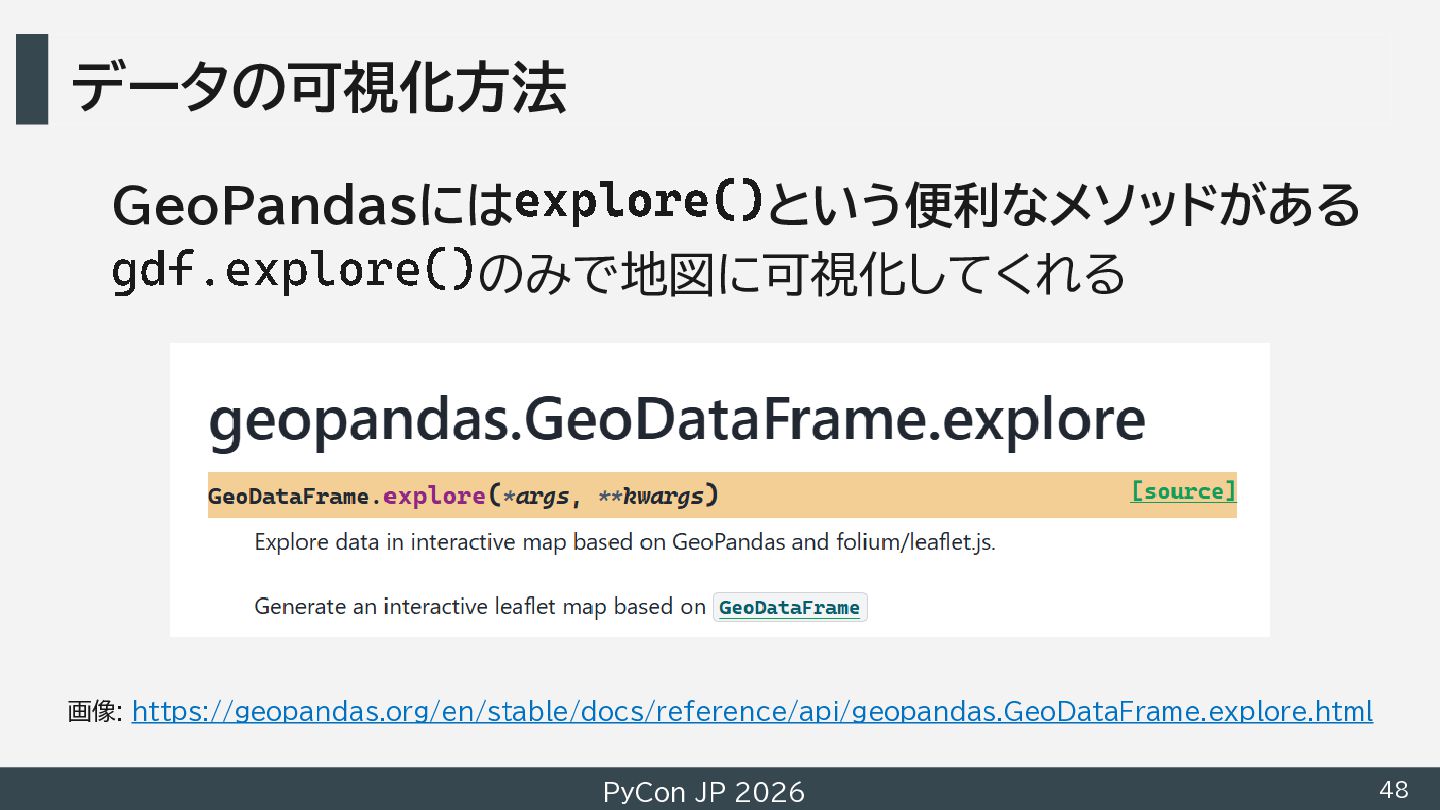This screenshot has height=810, width=1440.
Task: Click the slide number 48
Action: point(1393,789)
